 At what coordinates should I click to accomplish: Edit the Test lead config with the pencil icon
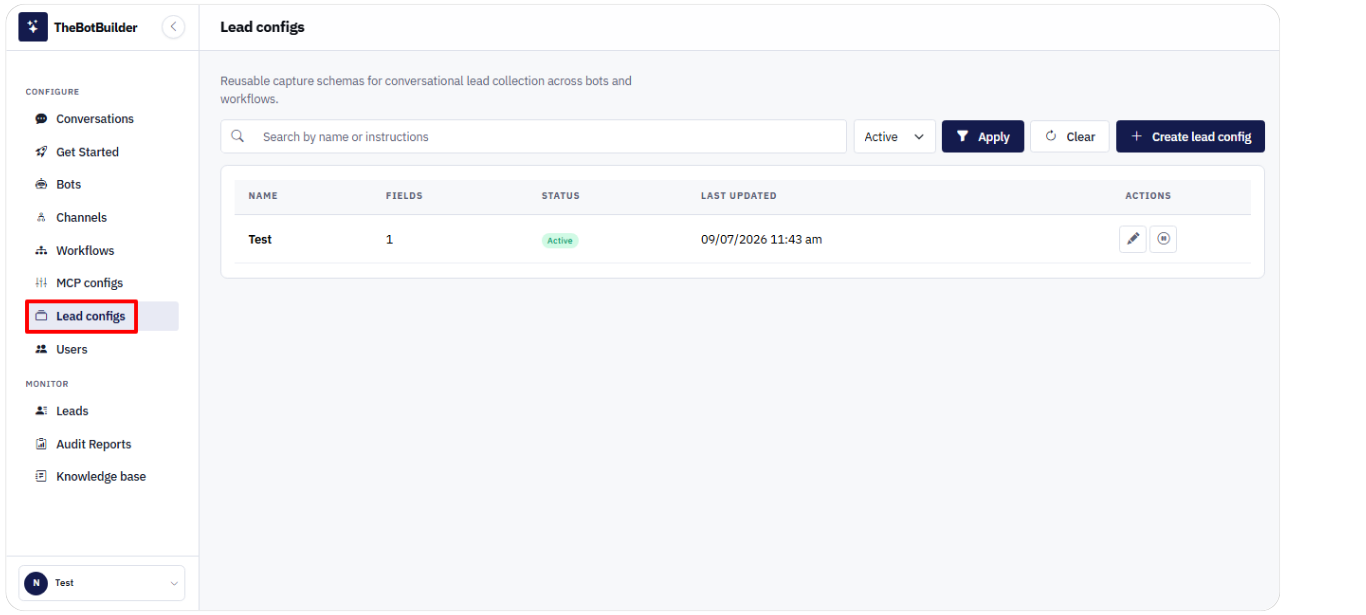tap(1133, 239)
